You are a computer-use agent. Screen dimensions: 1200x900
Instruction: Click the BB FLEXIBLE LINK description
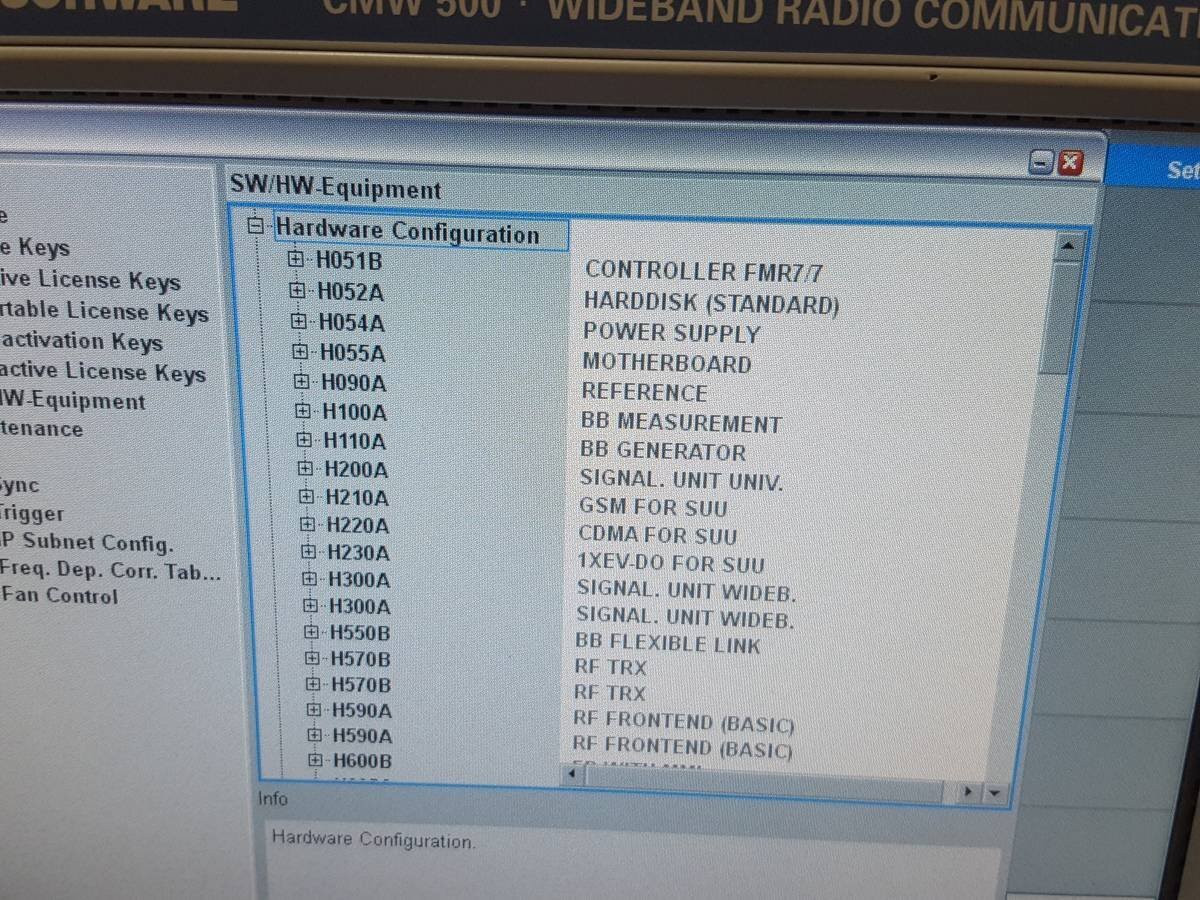coord(668,645)
